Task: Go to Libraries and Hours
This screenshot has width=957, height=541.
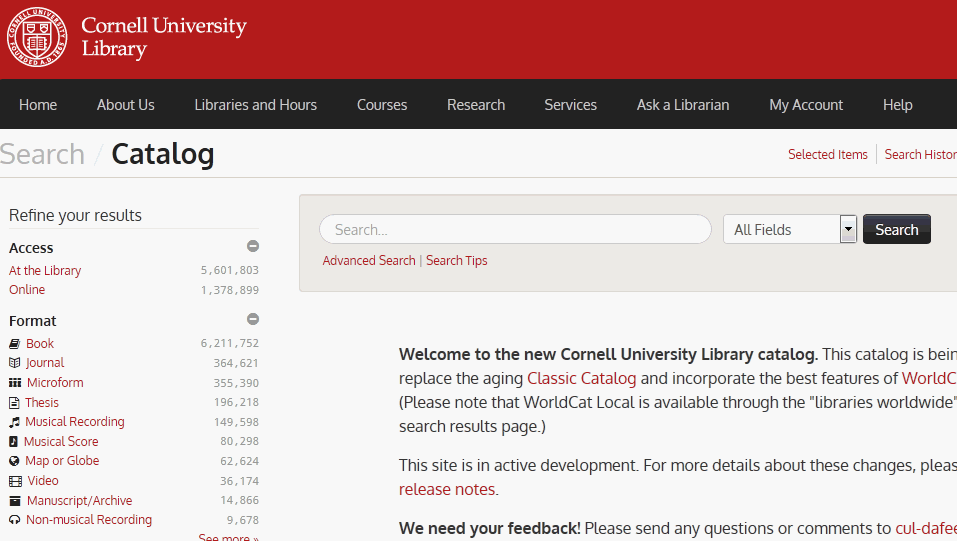Action: click(256, 105)
